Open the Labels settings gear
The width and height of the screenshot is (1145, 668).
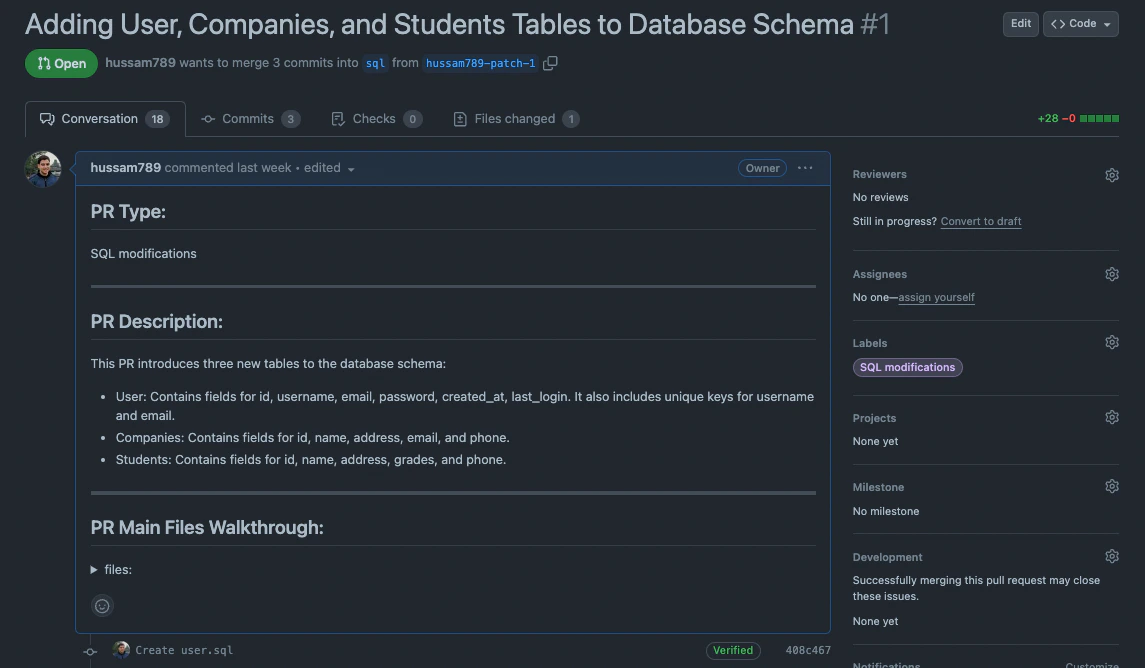pos(1111,341)
